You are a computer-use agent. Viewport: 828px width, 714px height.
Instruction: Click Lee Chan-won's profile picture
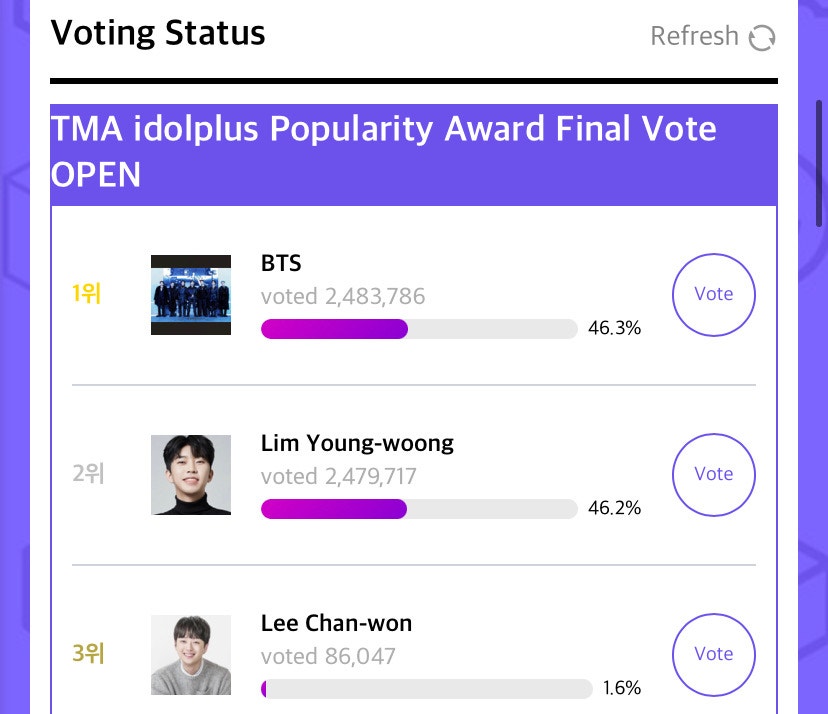tap(190, 654)
